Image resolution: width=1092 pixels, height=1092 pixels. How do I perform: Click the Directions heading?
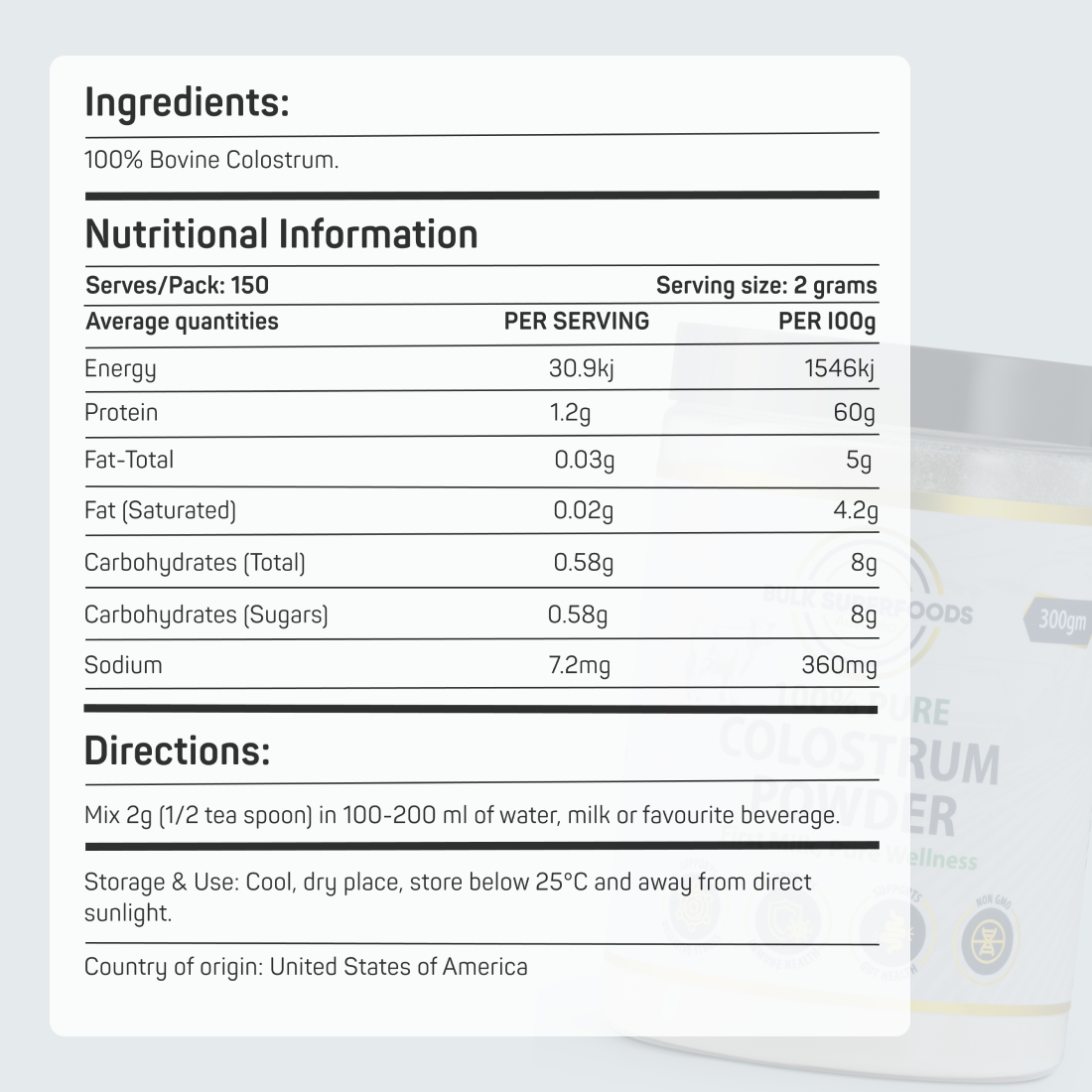click(x=177, y=751)
